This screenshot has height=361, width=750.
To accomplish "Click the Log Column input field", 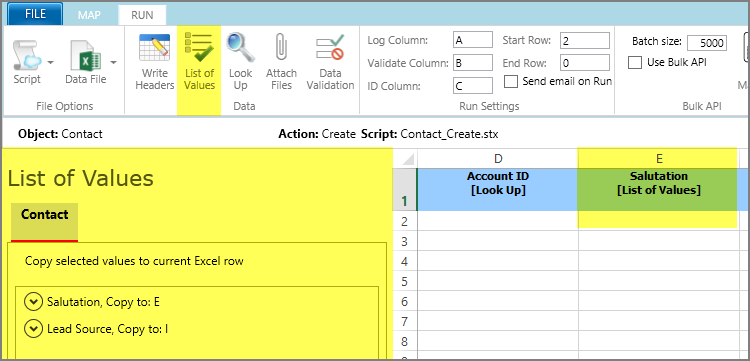I will (x=473, y=40).
